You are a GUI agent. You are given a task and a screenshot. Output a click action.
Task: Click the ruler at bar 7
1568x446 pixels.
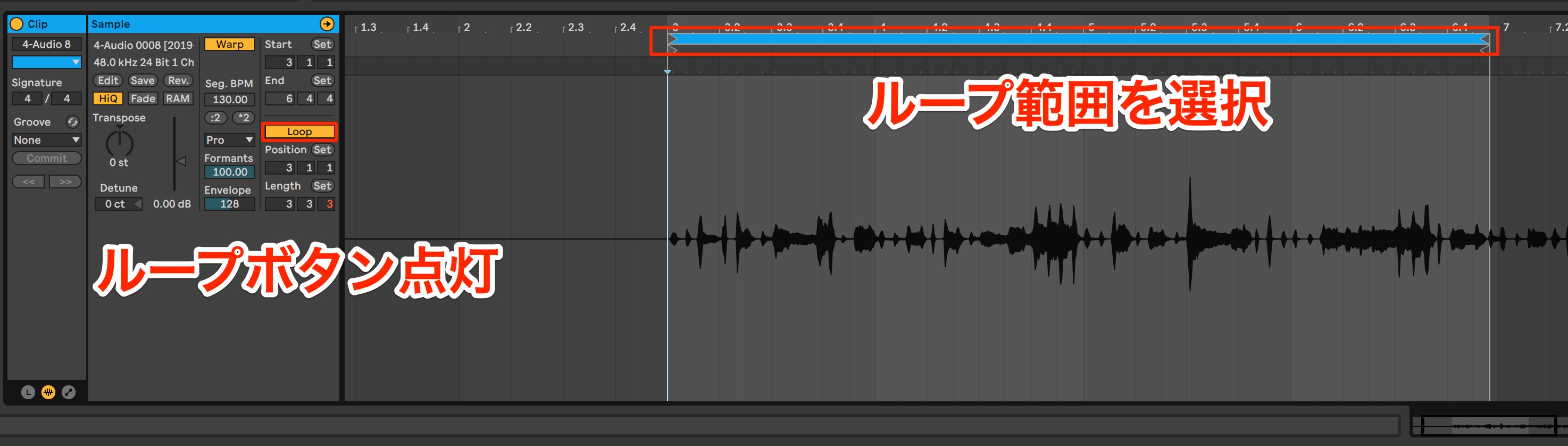(x=1506, y=28)
